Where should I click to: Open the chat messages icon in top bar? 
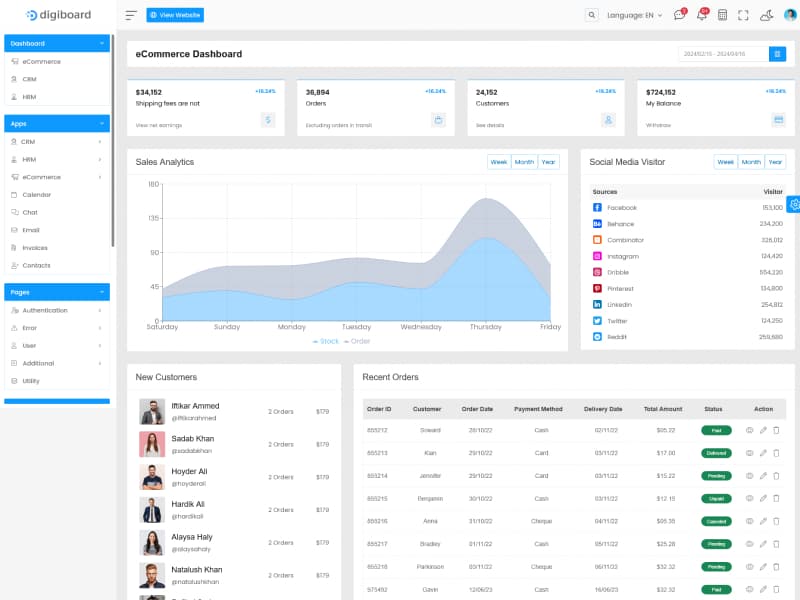(x=680, y=15)
